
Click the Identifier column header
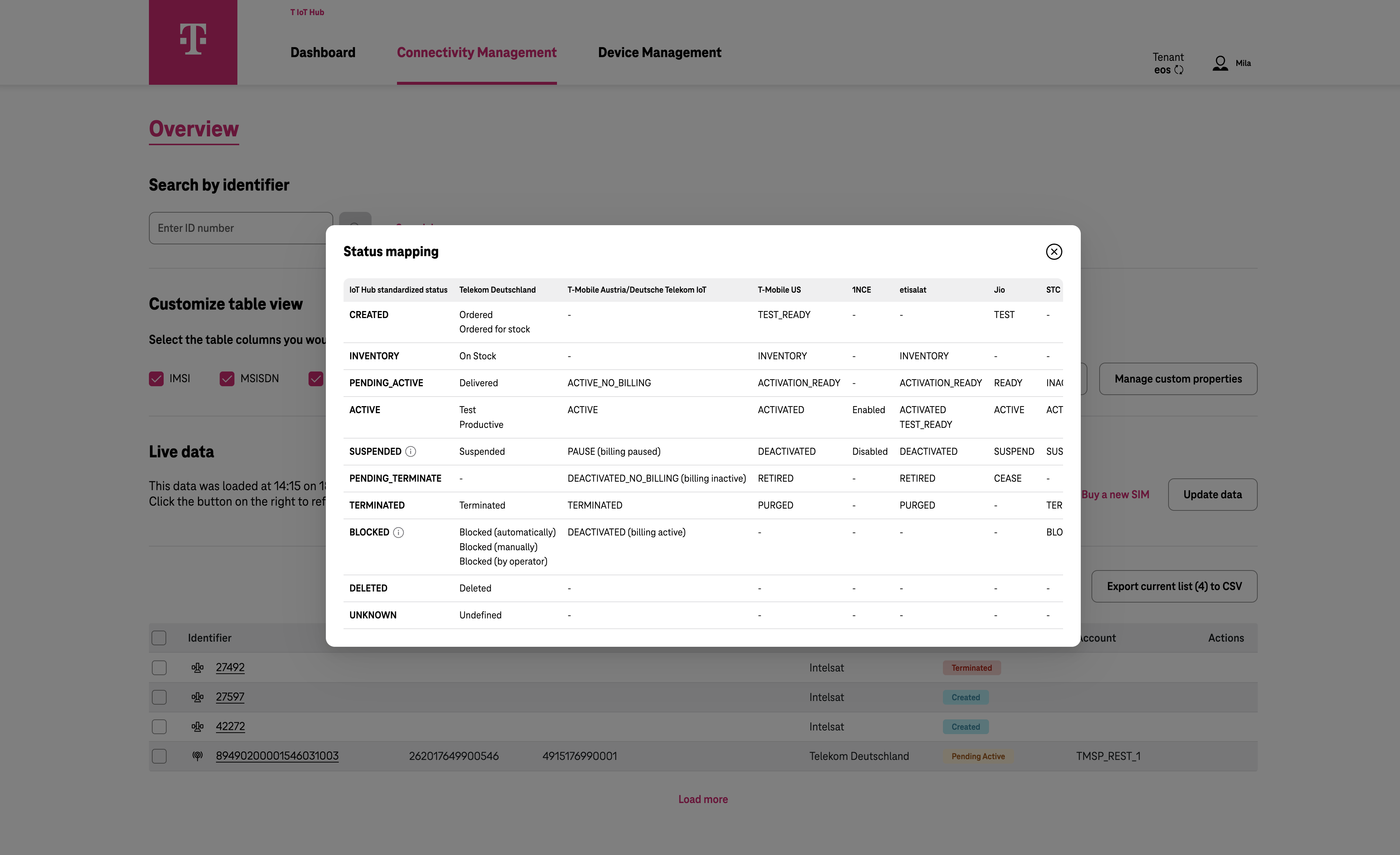pyautogui.click(x=210, y=638)
